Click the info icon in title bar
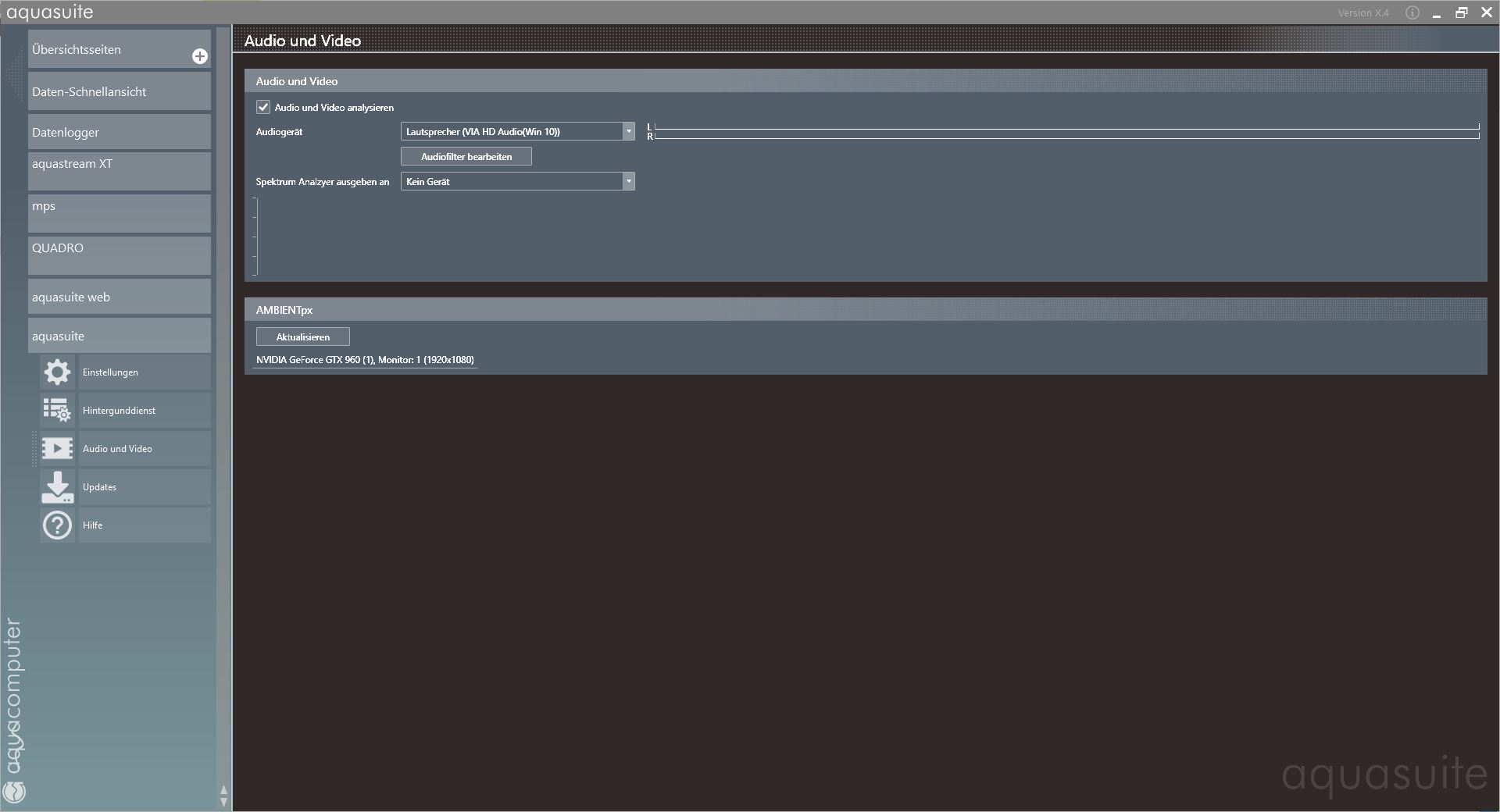1500x812 pixels. coord(1412,12)
